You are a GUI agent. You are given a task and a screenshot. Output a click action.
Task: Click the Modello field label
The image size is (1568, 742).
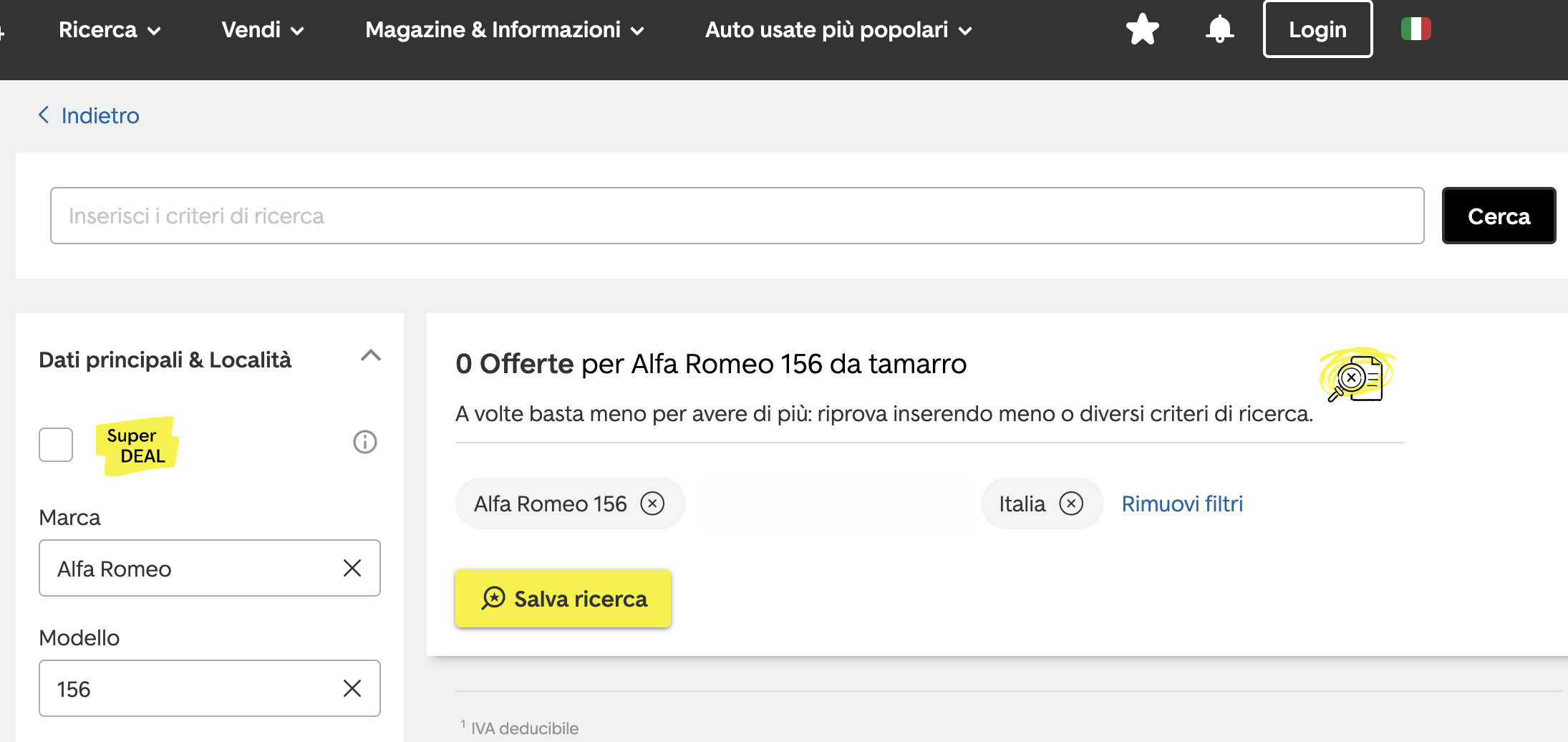click(x=79, y=637)
